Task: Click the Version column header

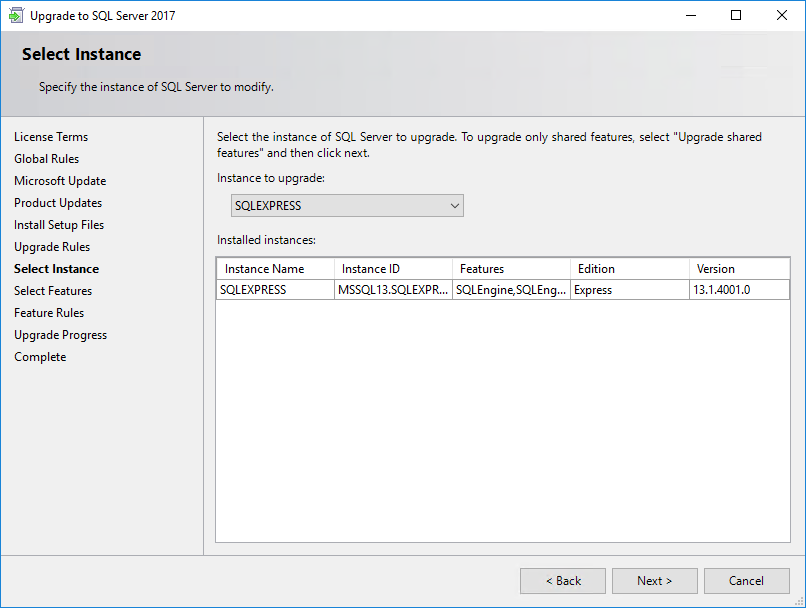Action: click(739, 269)
